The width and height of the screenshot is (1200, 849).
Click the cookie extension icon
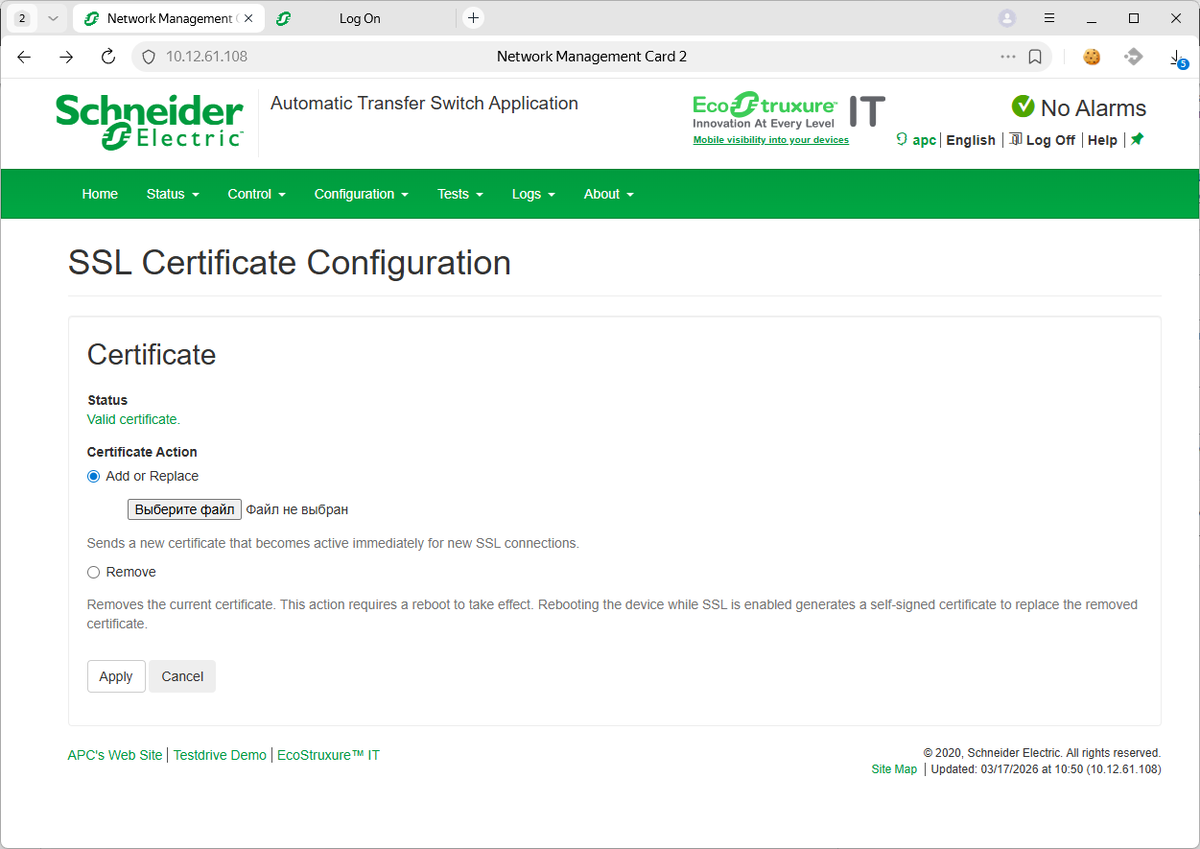coord(1092,57)
